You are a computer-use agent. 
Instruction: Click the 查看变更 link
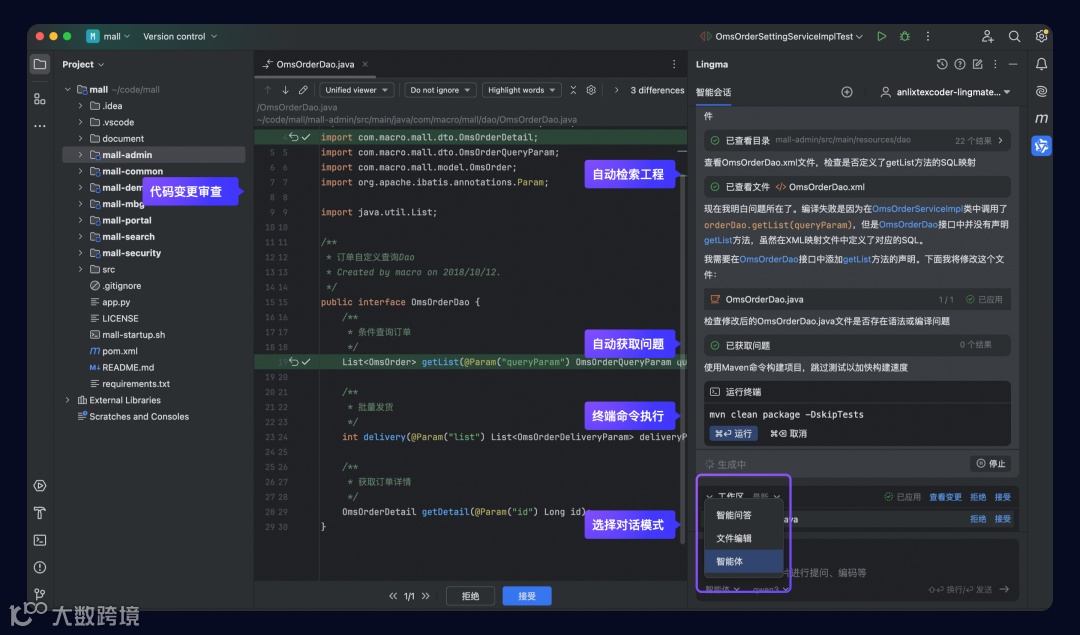pos(945,497)
